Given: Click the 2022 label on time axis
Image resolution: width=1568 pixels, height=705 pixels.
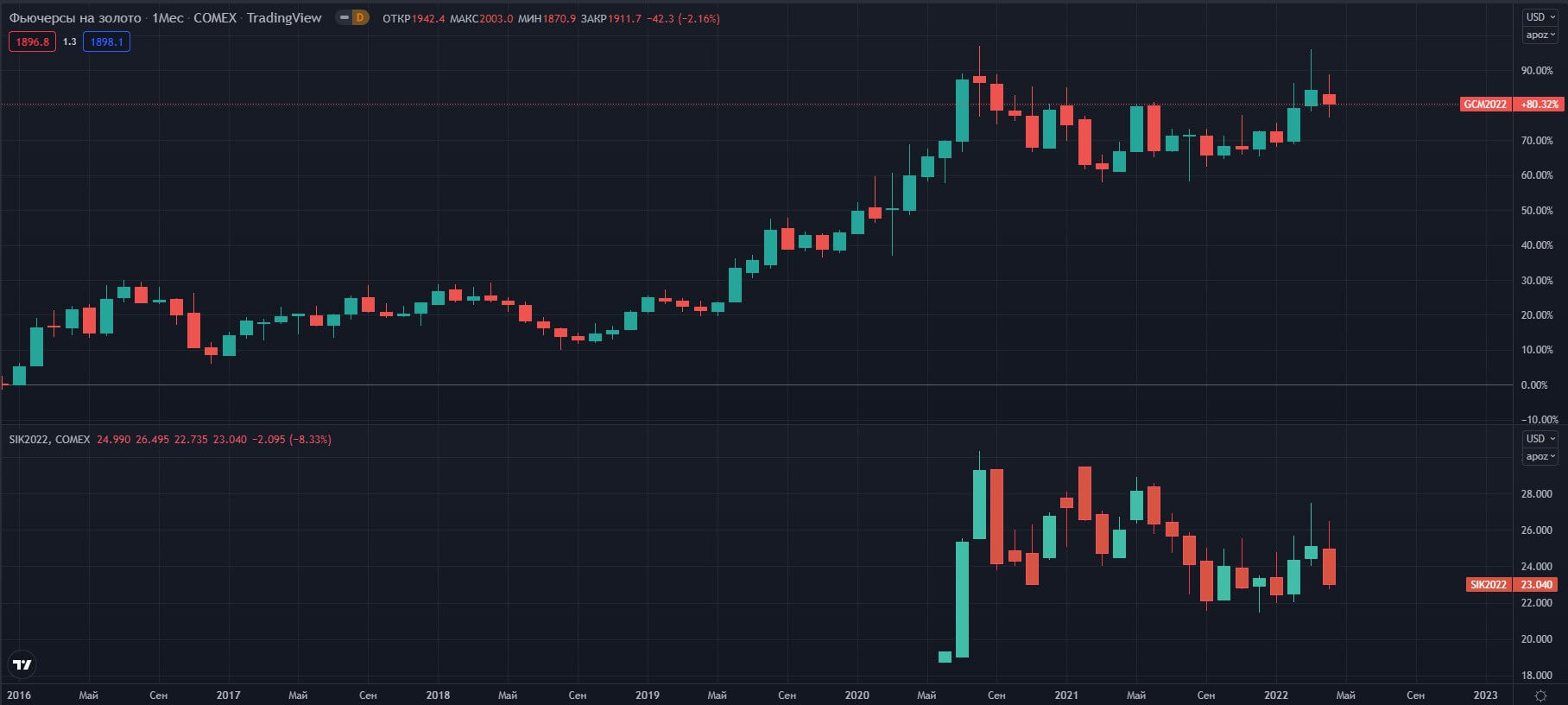Looking at the screenshot, I should pos(1276,695).
